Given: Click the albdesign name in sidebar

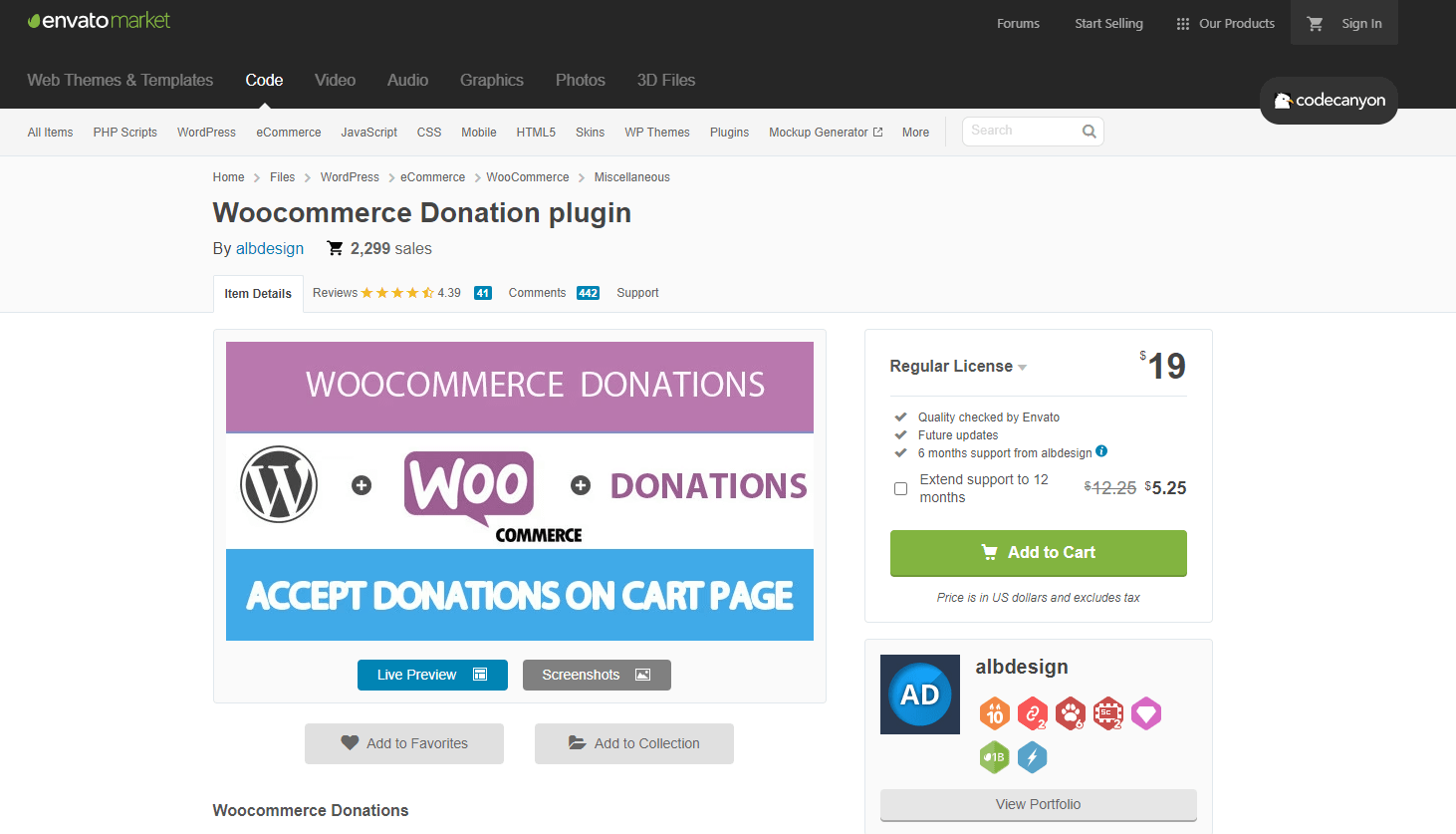Looking at the screenshot, I should click(x=1022, y=668).
